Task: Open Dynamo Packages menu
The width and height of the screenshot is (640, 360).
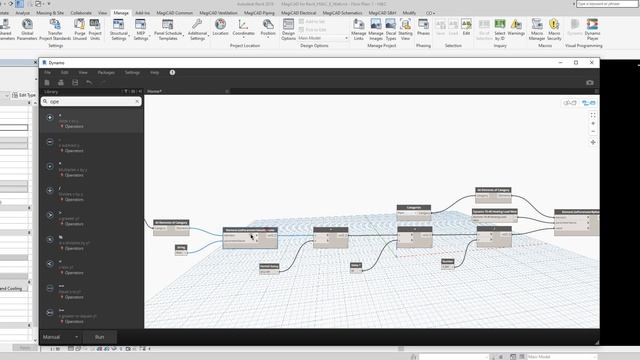Action: pyautogui.click(x=106, y=72)
